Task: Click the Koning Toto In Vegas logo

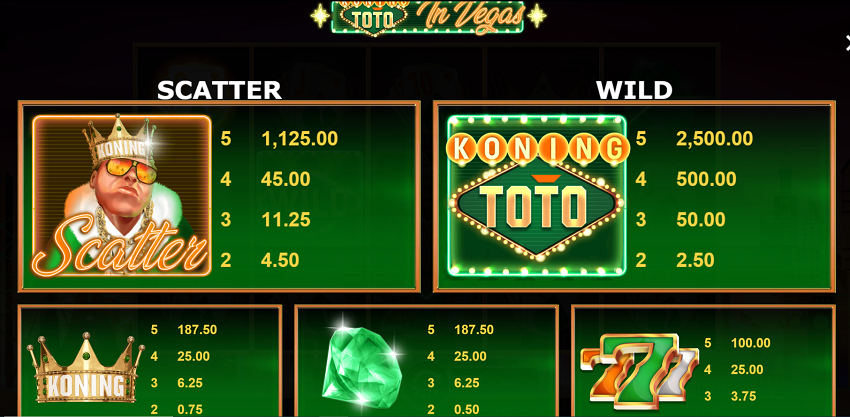Action: pos(428,17)
